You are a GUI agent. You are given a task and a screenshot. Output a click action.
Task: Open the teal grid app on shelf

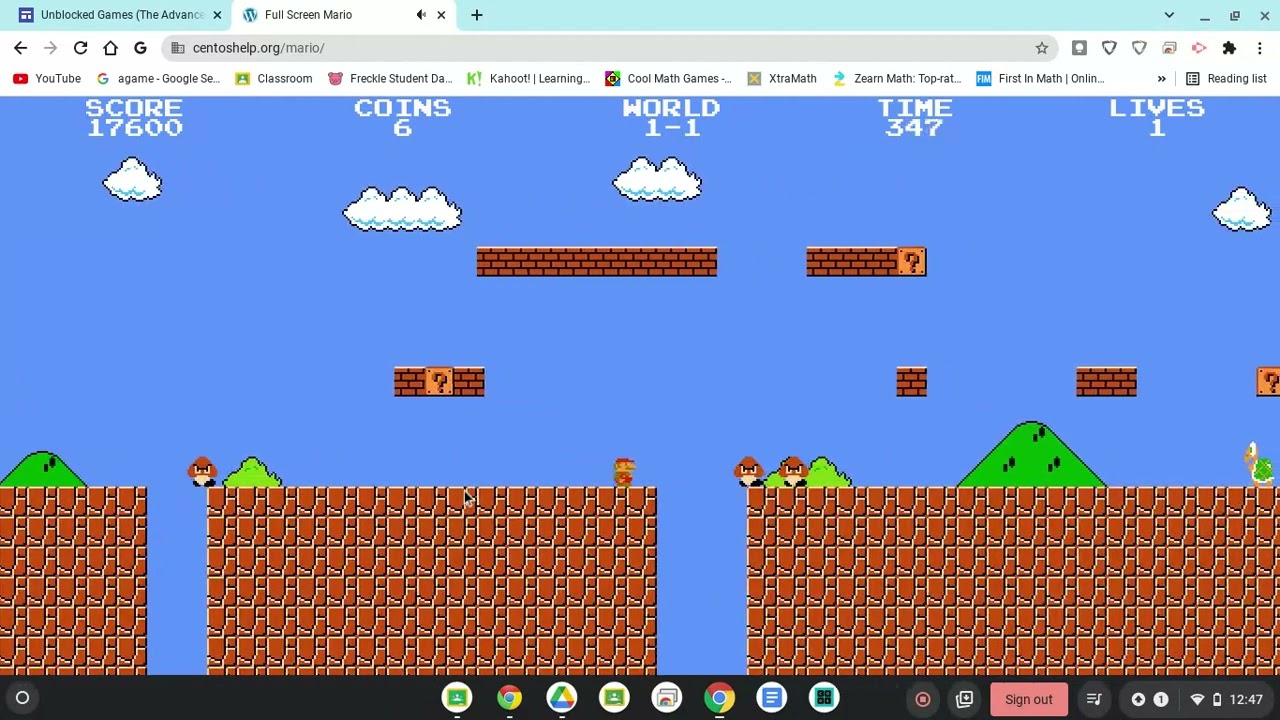tap(824, 698)
